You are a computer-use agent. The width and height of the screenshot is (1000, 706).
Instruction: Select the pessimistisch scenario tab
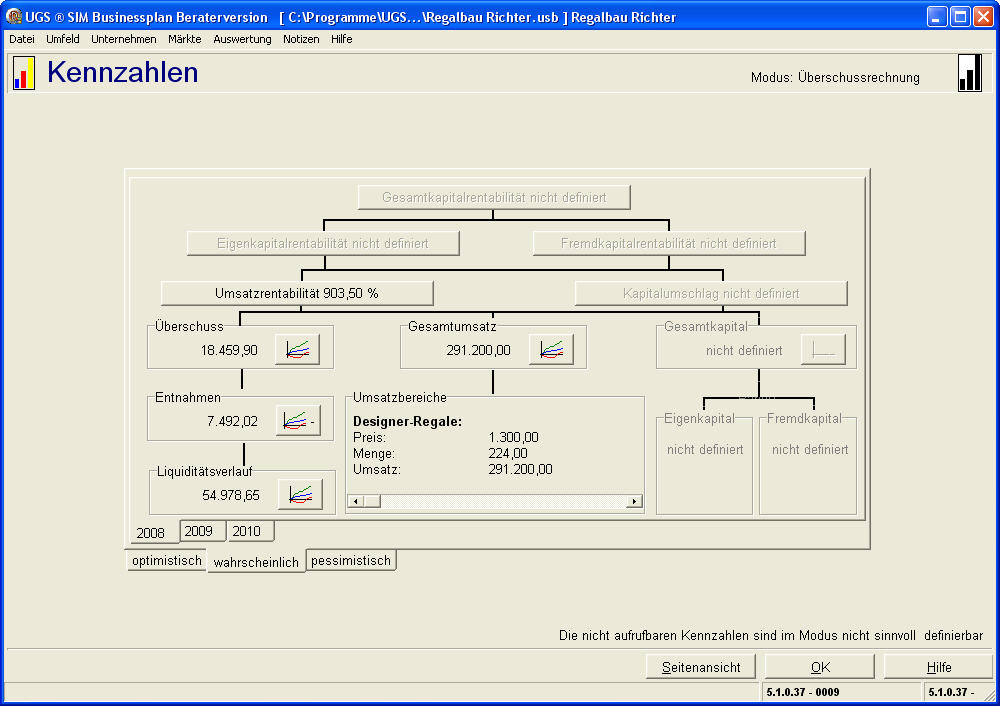(351, 561)
